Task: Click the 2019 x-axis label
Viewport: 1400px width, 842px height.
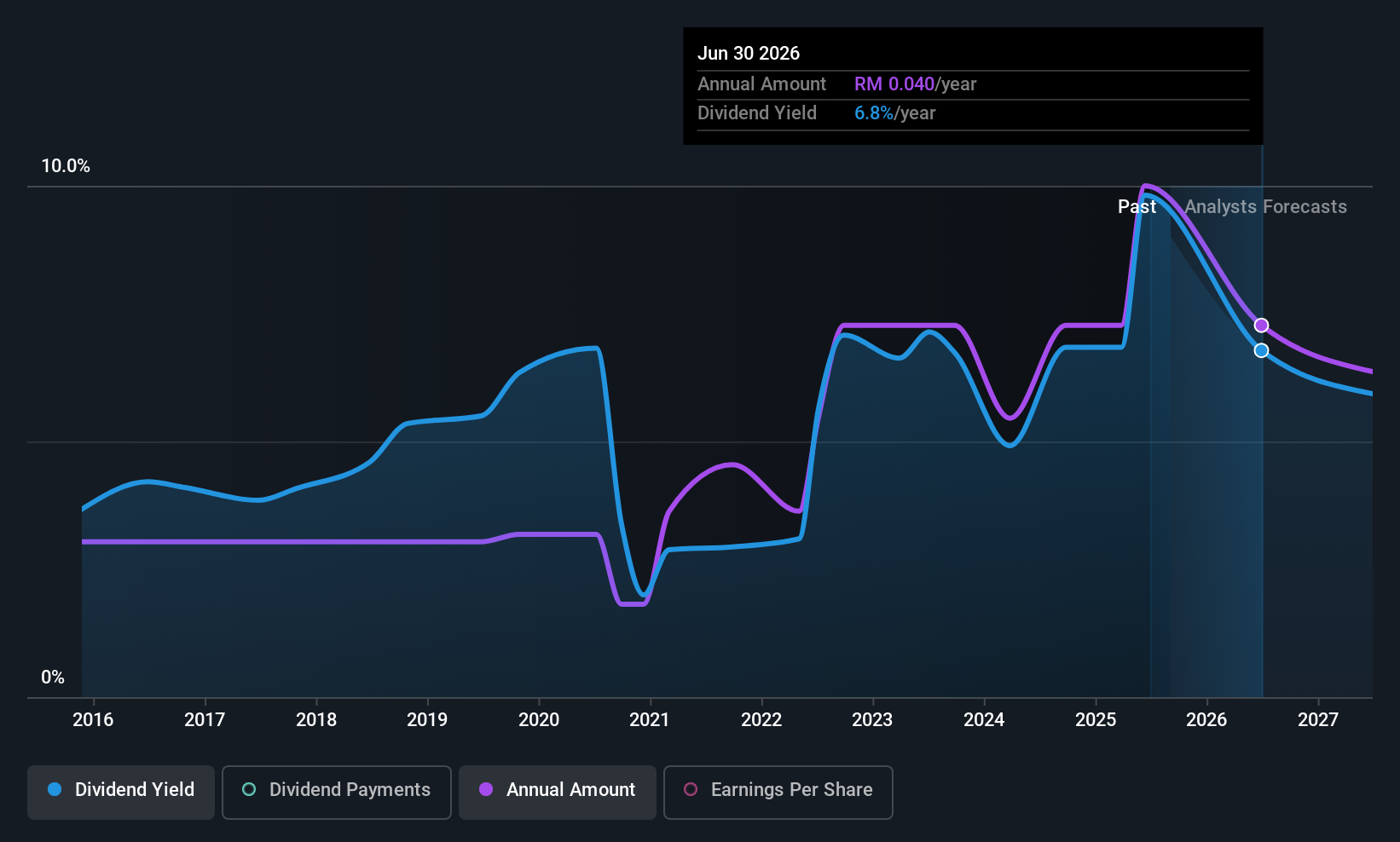Action: pyautogui.click(x=427, y=720)
